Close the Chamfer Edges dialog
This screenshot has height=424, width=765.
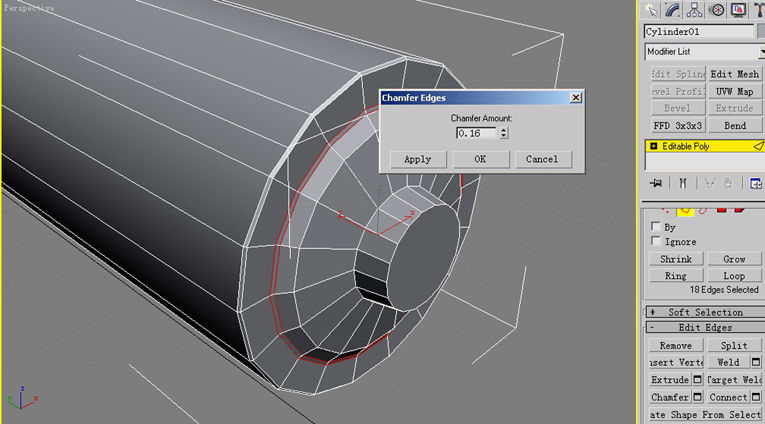(x=576, y=98)
